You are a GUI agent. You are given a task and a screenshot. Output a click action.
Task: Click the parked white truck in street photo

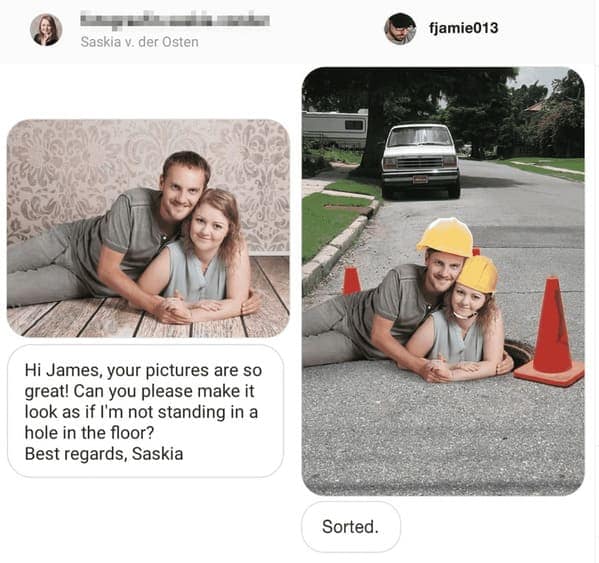pos(421,160)
